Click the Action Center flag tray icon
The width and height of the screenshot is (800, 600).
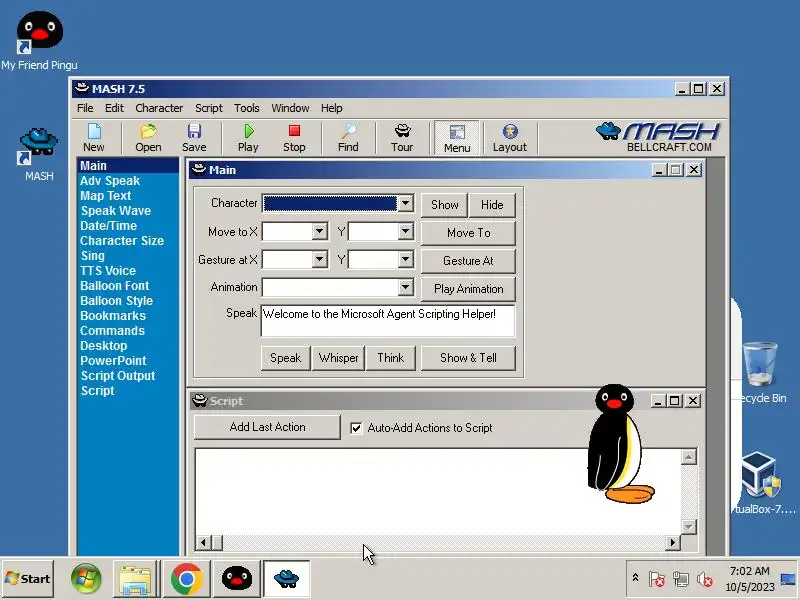pos(657,579)
